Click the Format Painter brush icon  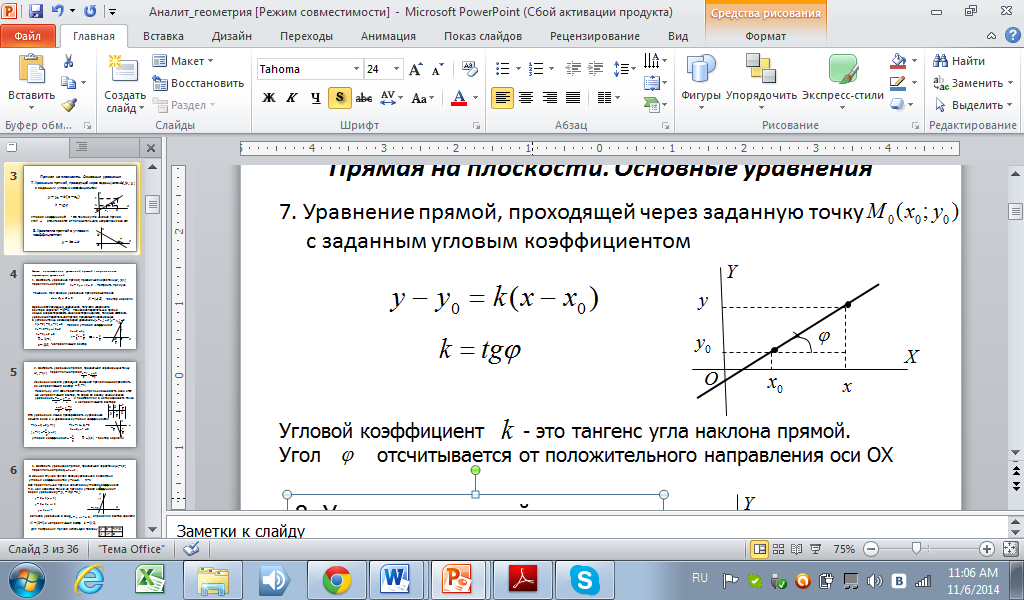click(68, 105)
